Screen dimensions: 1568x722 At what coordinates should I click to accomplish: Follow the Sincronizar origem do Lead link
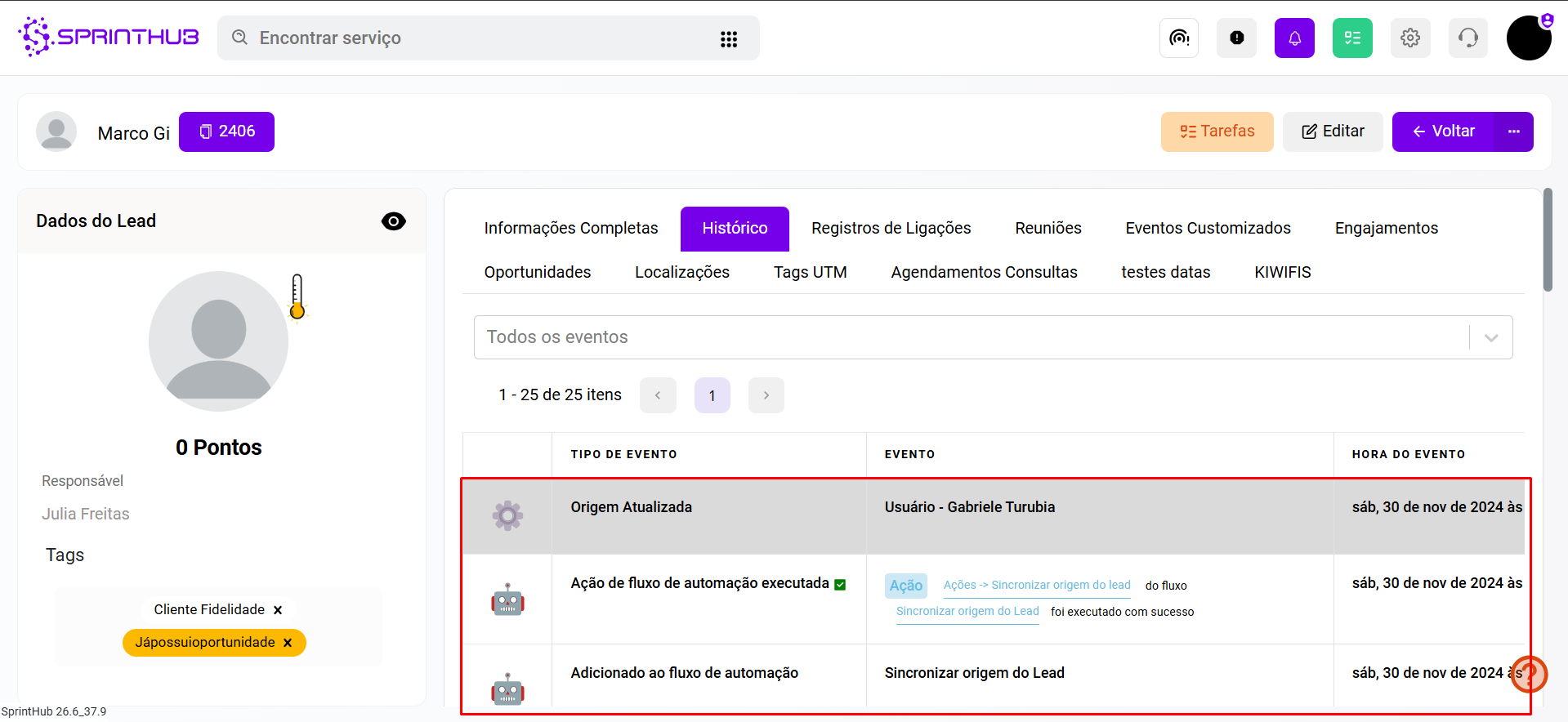tap(967, 611)
